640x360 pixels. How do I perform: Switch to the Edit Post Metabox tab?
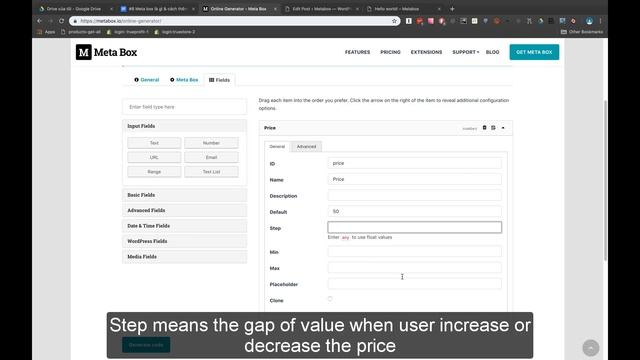pos(322,9)
